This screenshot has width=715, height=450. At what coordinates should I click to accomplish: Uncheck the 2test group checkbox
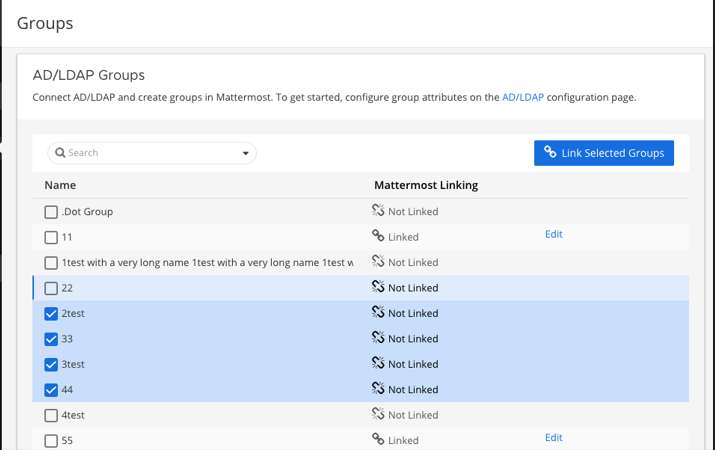tap(51, 314)
